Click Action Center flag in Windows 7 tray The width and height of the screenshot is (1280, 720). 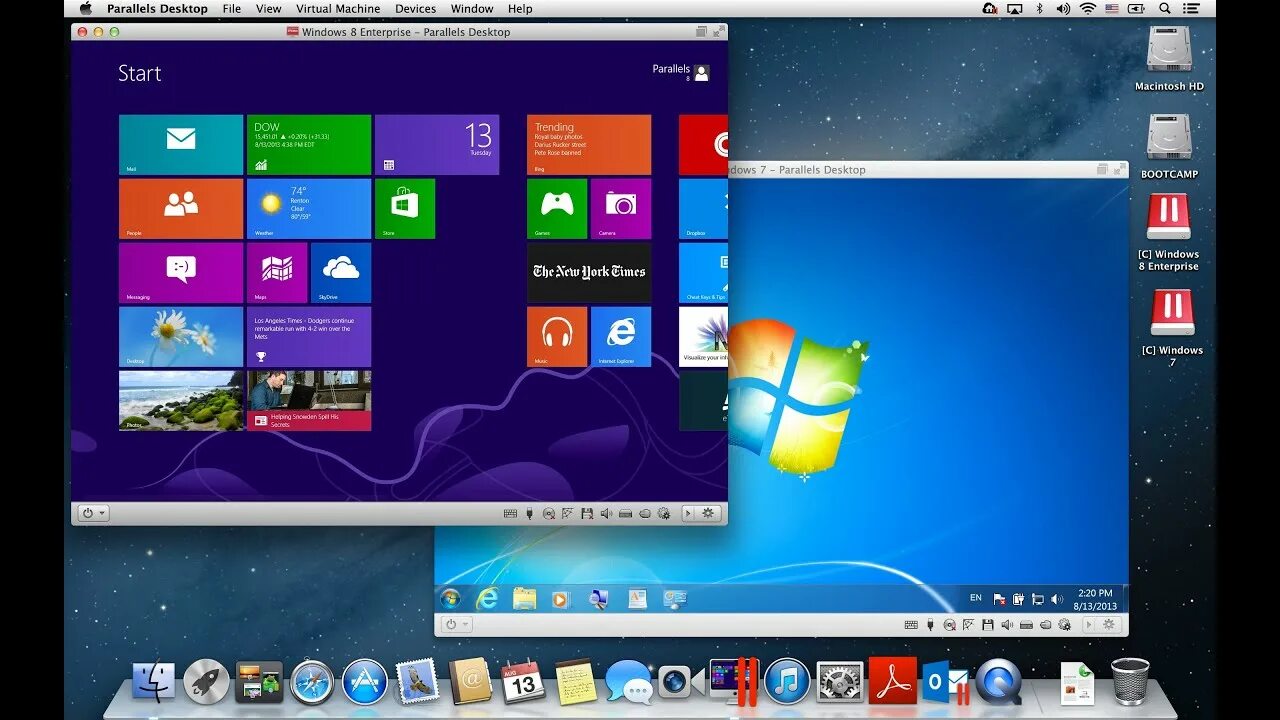coord(999,599)
